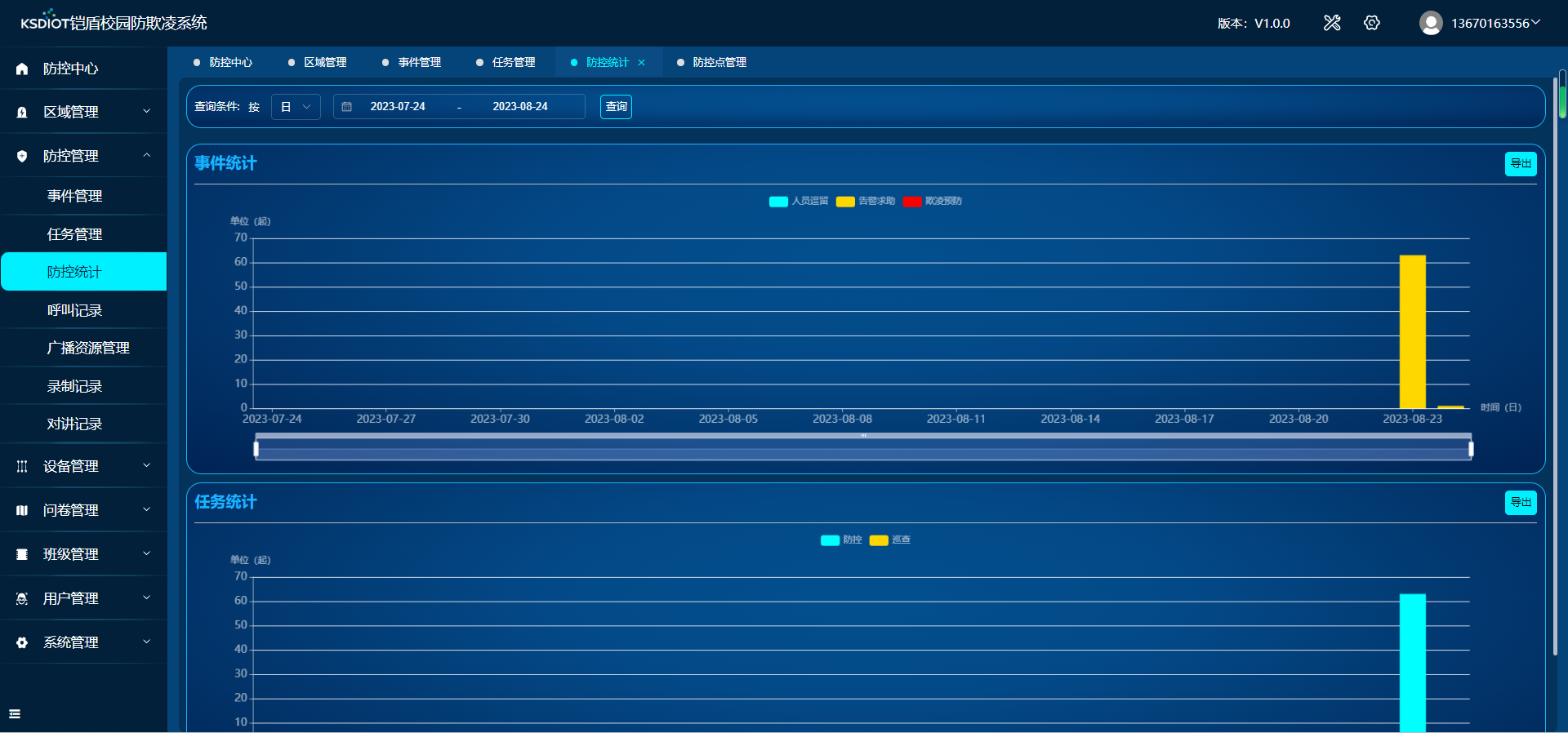Click the end date 2023-08-24 field
This screenshot has height=733, width=1568.
(520, 107)
